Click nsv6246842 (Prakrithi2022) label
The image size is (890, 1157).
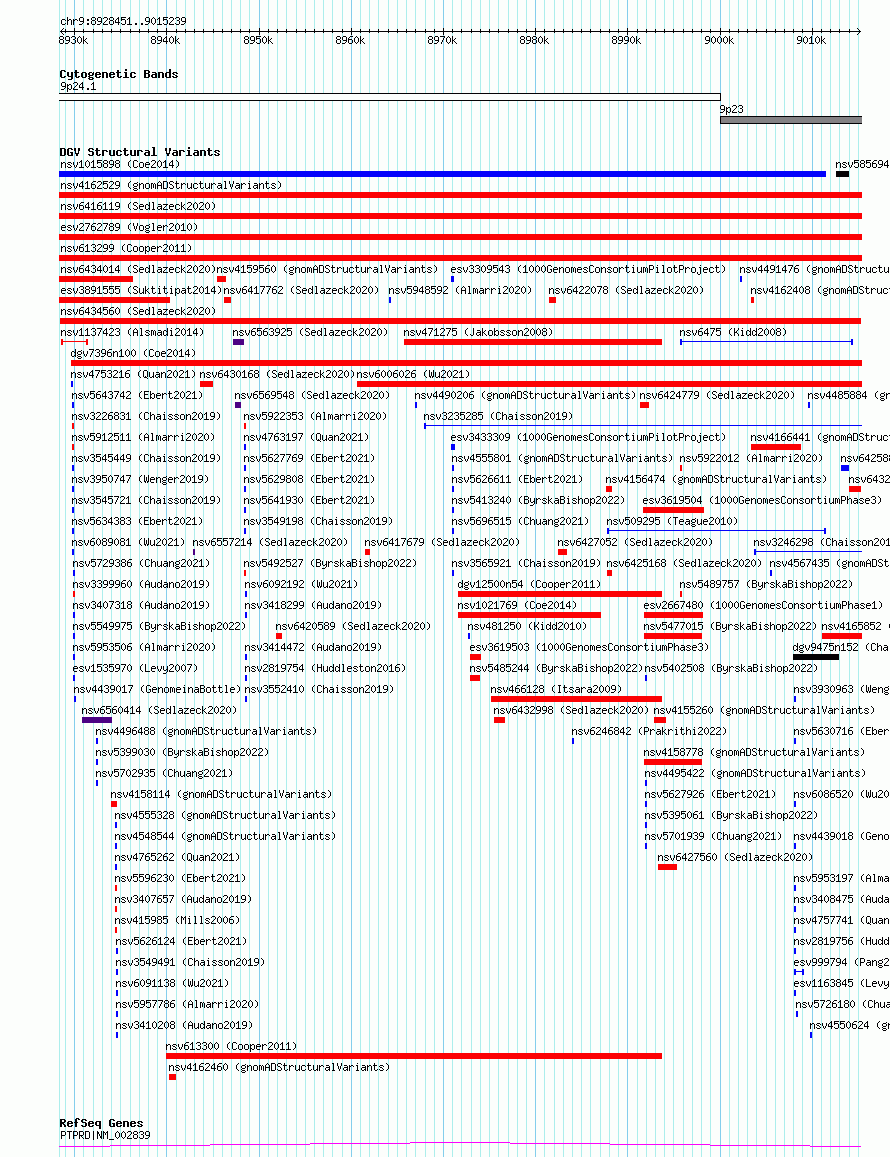tap(649, 731)
